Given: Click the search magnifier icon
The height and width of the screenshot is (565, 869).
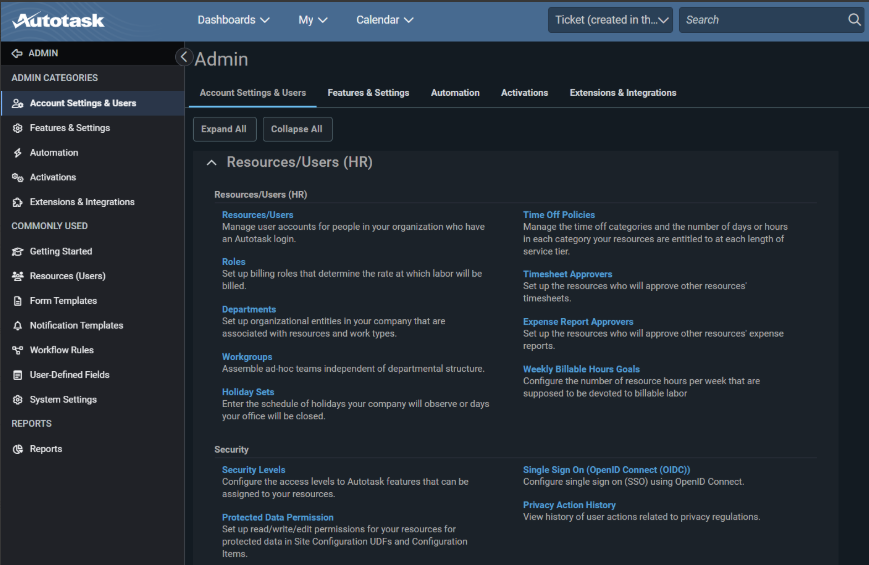Looking at the screenshot, I should tap(854, 20).
